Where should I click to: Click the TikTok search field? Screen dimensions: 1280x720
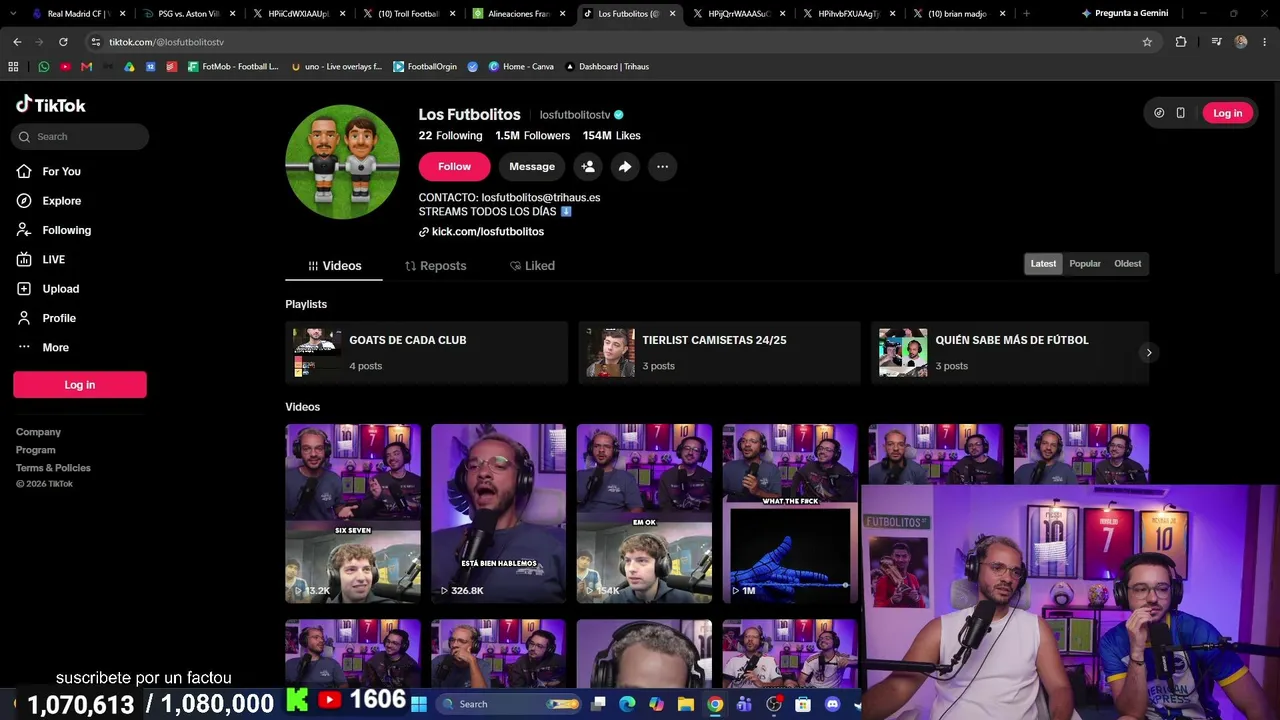80,137
